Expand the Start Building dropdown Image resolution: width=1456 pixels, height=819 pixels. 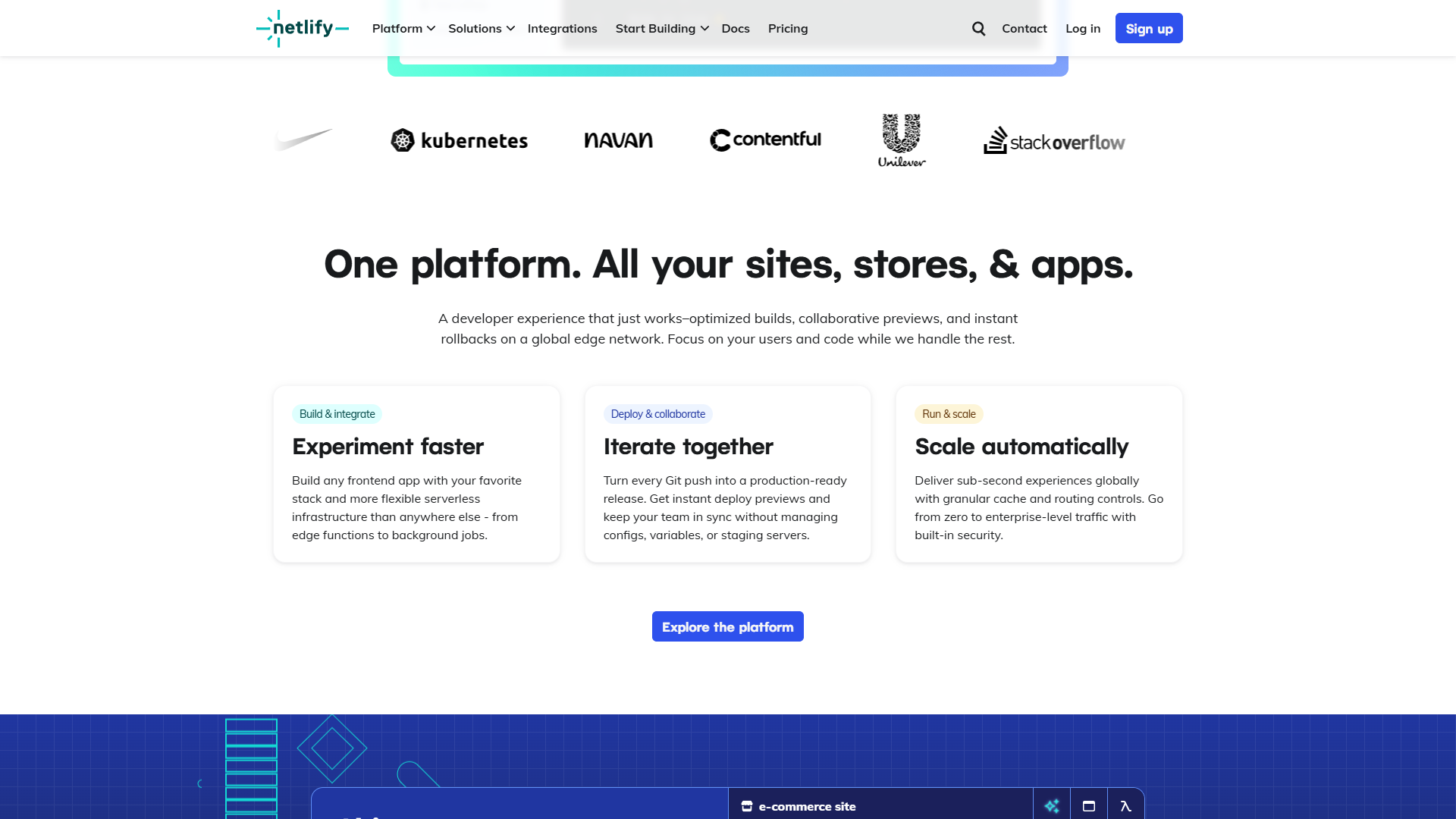tap(661, 28)
